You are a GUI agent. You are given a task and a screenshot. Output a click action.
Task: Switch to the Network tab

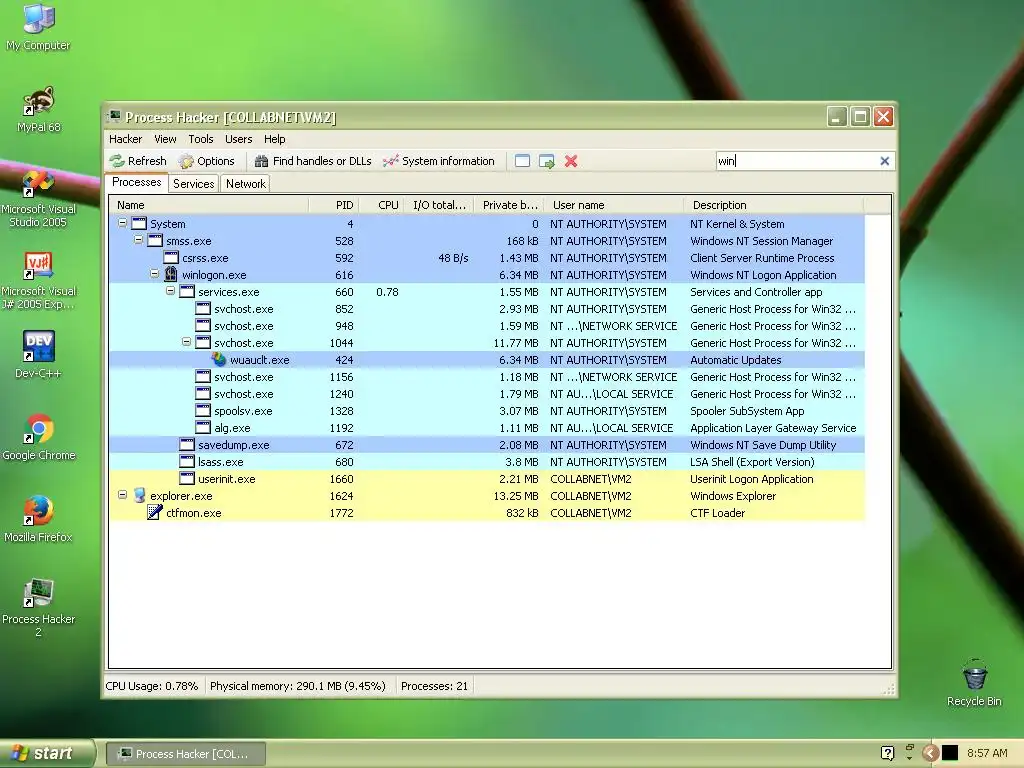pos(246,184)
